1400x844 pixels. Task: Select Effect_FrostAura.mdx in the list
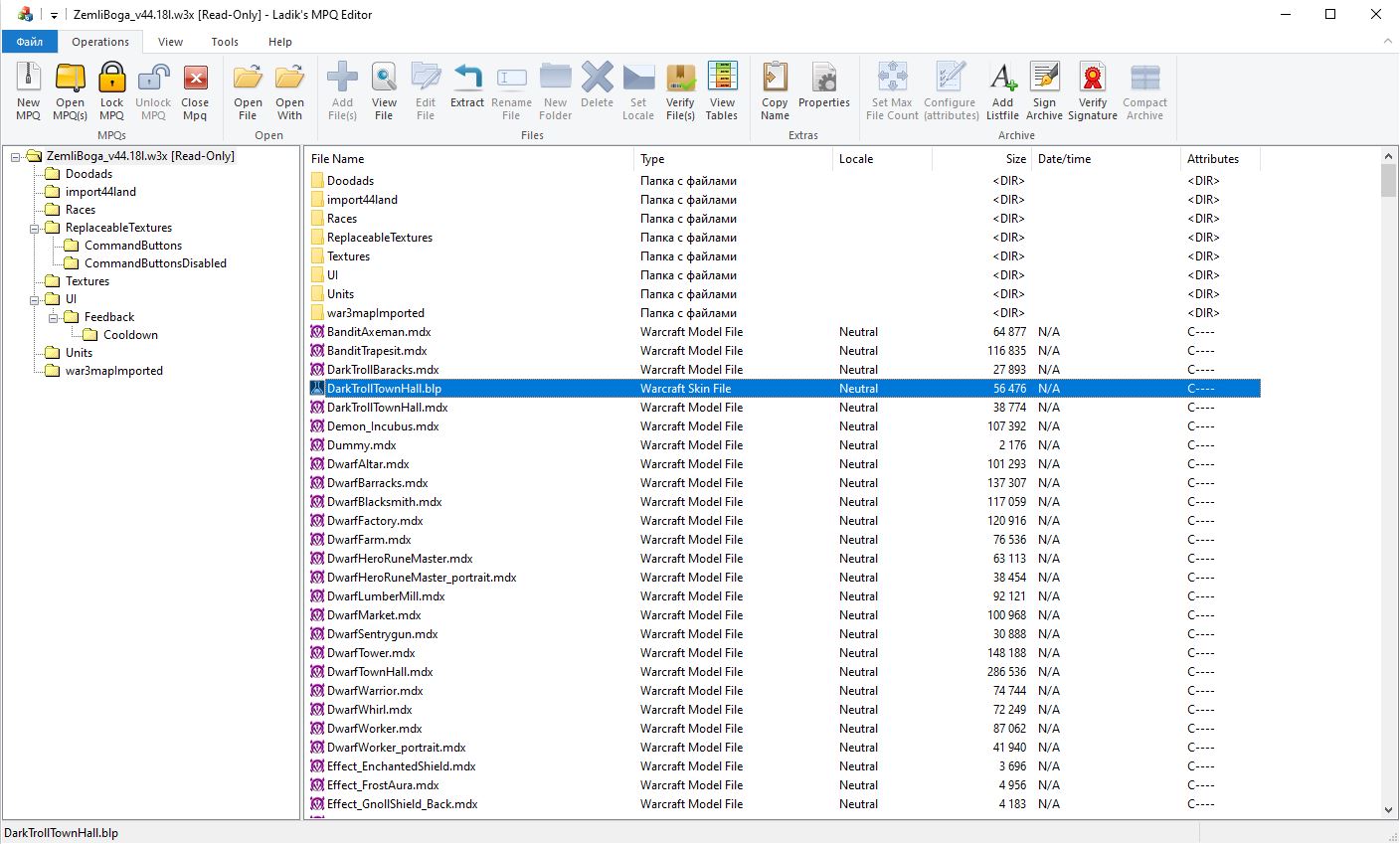784,785
